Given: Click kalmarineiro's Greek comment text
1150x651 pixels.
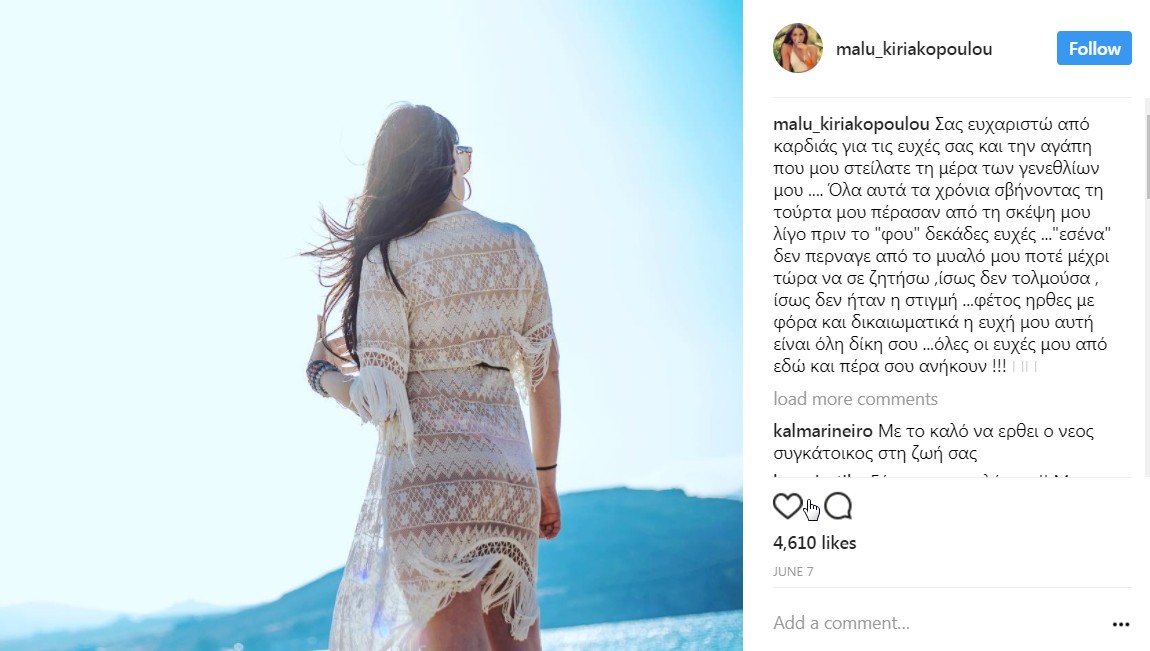Looking at the screenshot, I should pos(934,442).
